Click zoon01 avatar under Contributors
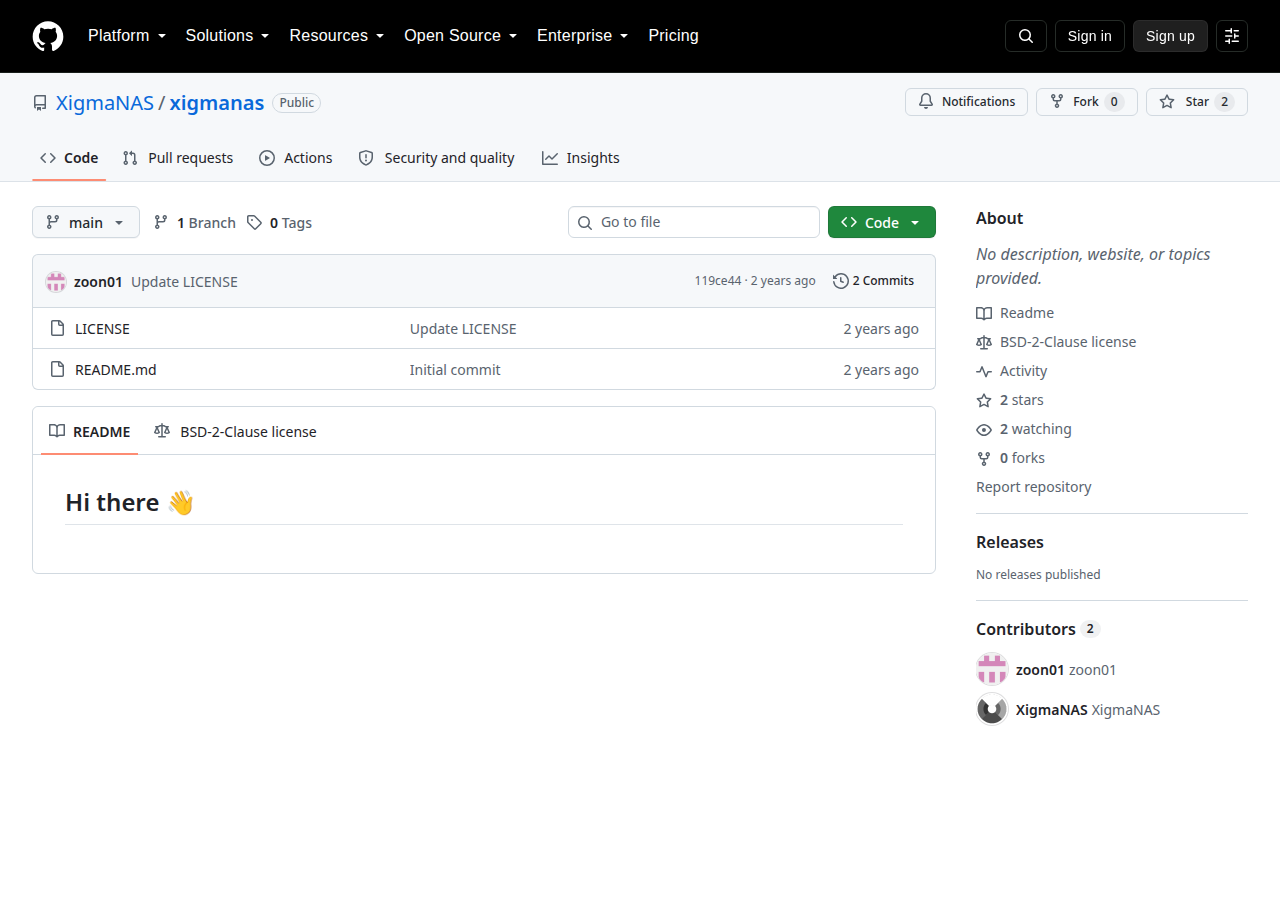 [x=992, y=669]
